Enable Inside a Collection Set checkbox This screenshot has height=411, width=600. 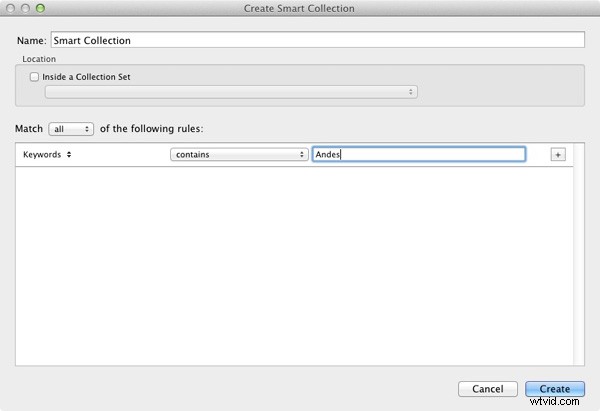coord(34,77)
